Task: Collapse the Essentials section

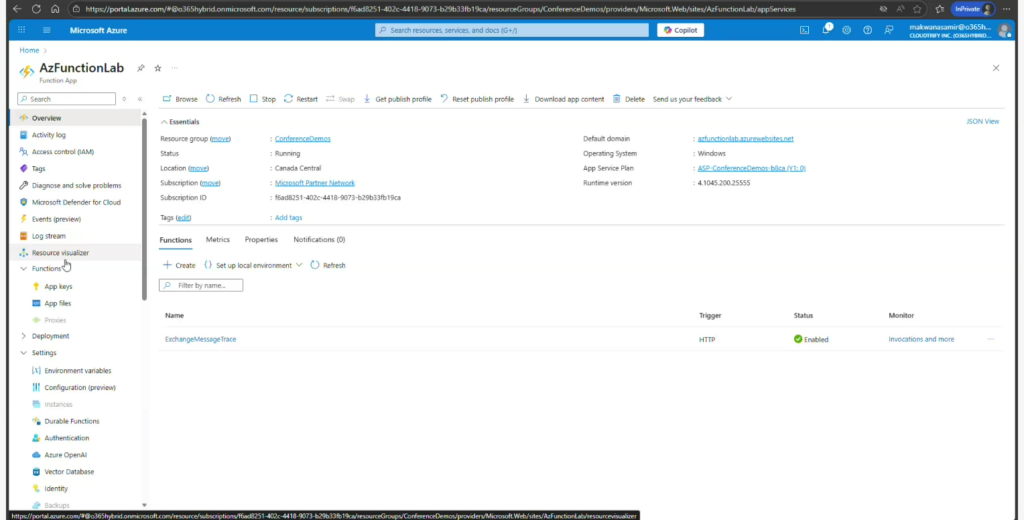Action: (x=165, y=121)
